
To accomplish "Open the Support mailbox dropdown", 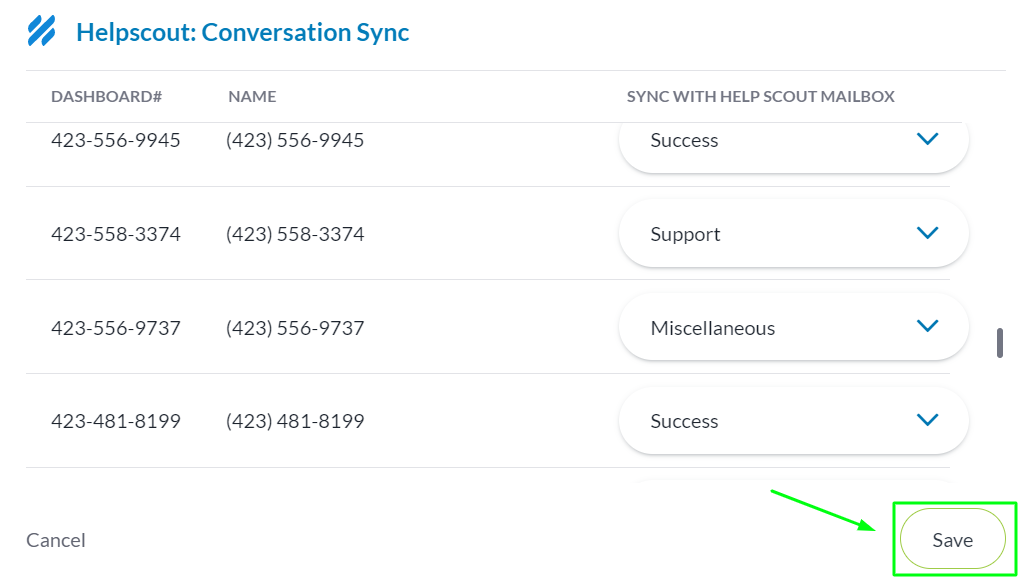I will pyautogui.click(x=793, y=234).
